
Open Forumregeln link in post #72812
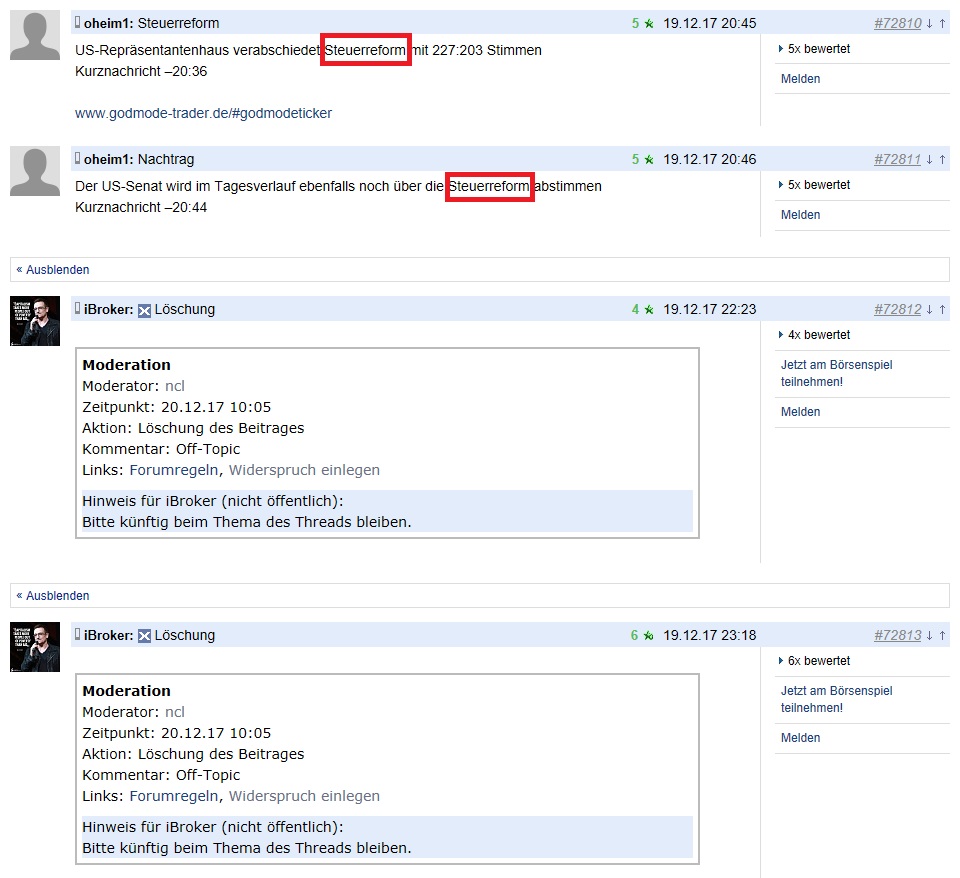pyautogui.click(x=174, y=470)
